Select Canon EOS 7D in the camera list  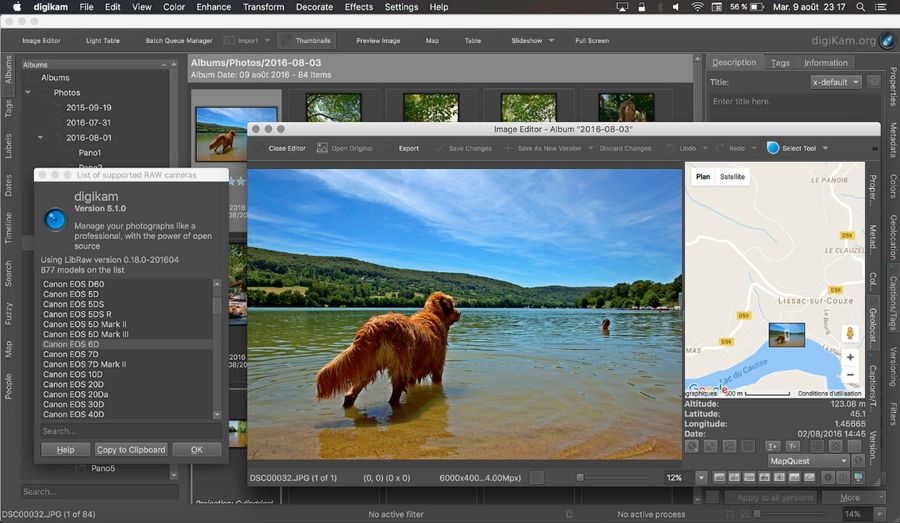pos(71,354)
